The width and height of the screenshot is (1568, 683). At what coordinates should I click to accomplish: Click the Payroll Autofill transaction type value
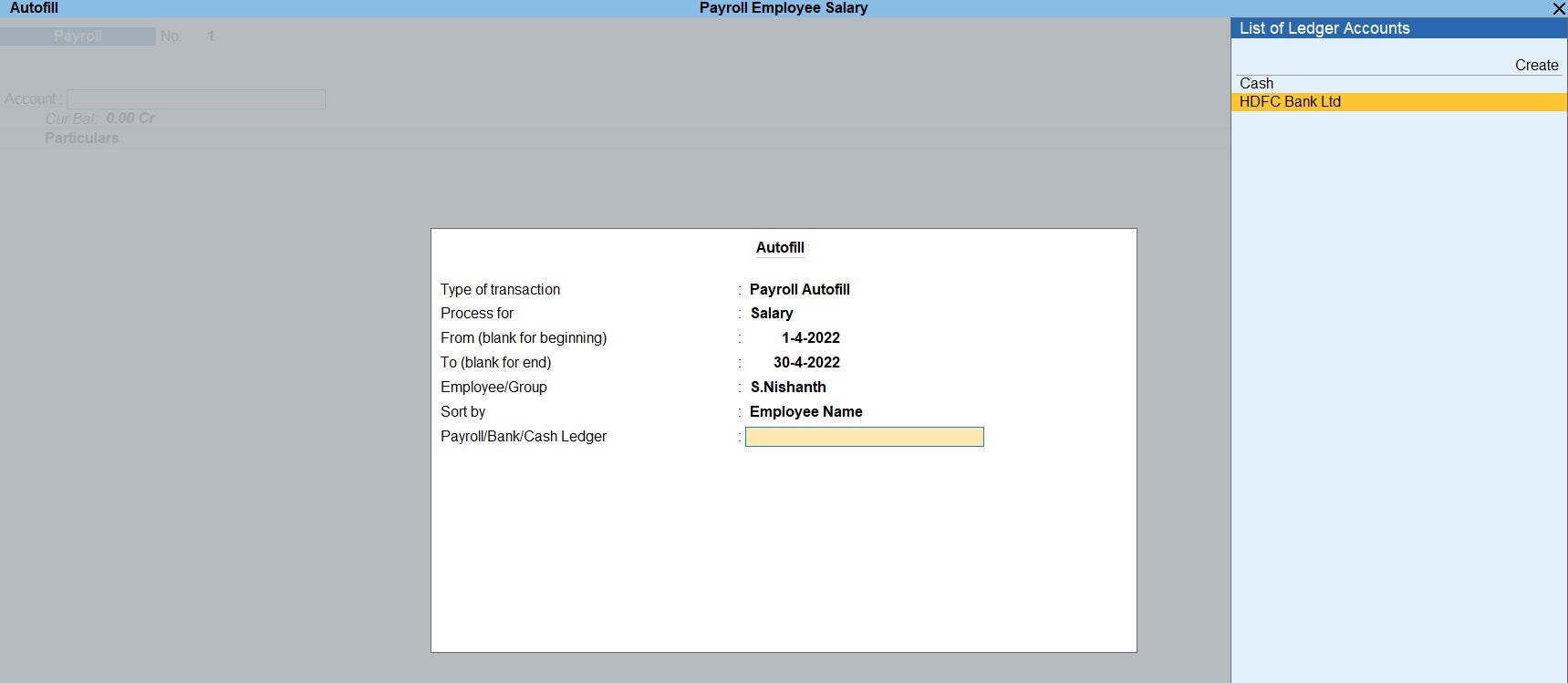point(799,290)
